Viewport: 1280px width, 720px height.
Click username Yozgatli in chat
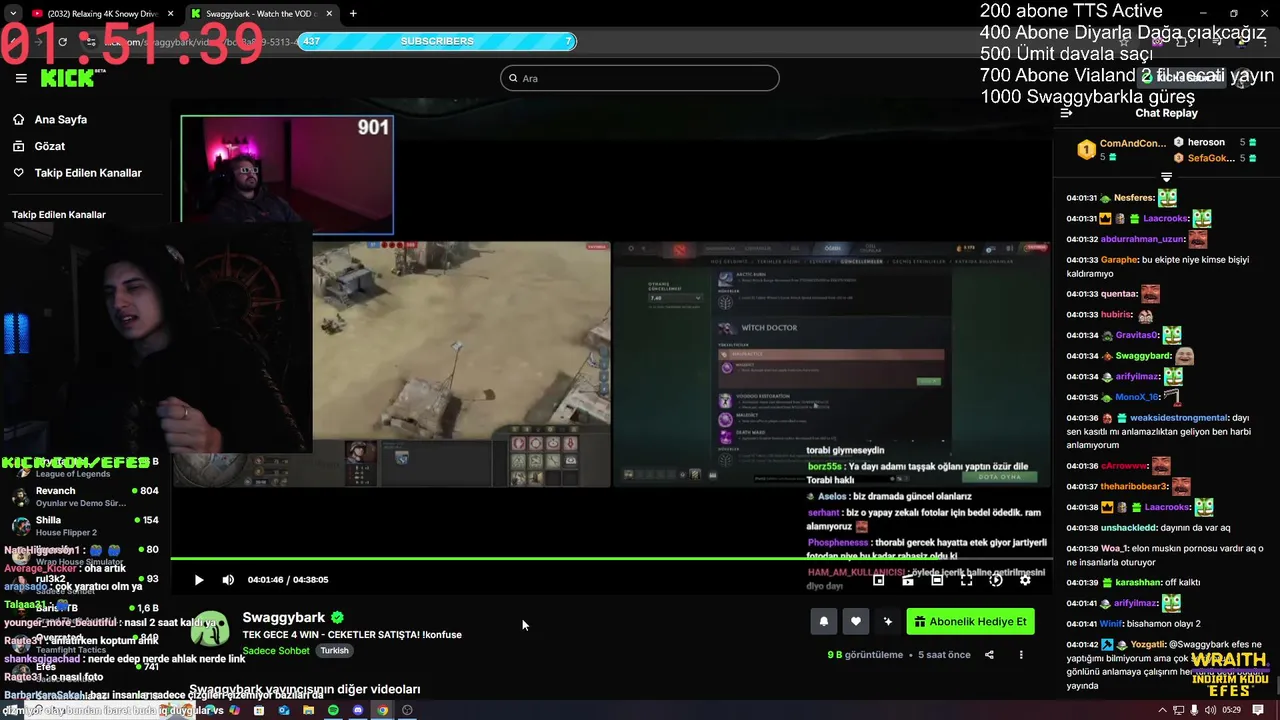(1148, 645)
